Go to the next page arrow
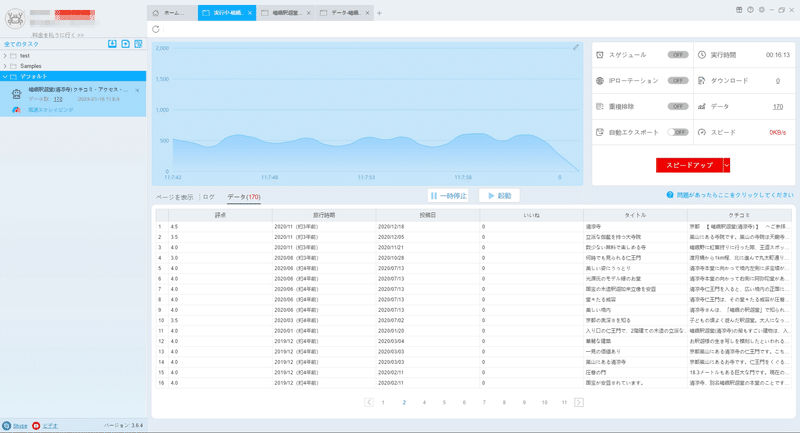The height and width of the screenshot is (433, 800). point(579,402)
